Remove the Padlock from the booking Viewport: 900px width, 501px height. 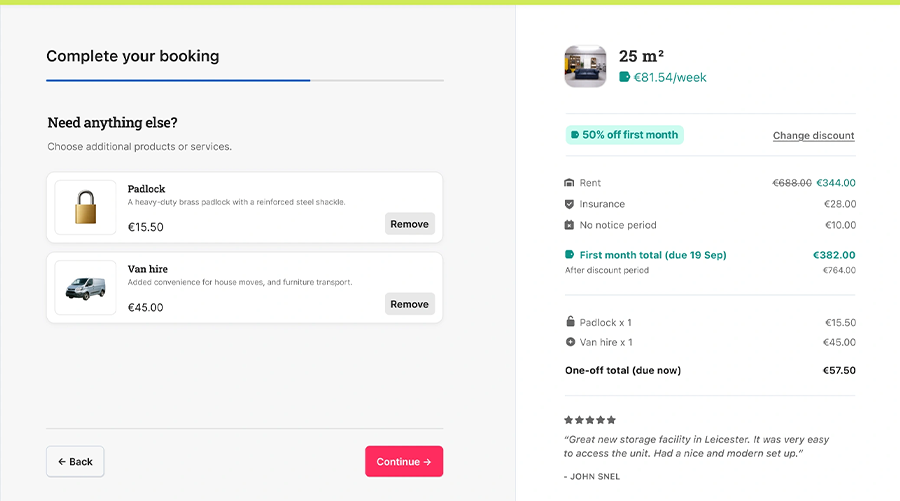point(409,224)
